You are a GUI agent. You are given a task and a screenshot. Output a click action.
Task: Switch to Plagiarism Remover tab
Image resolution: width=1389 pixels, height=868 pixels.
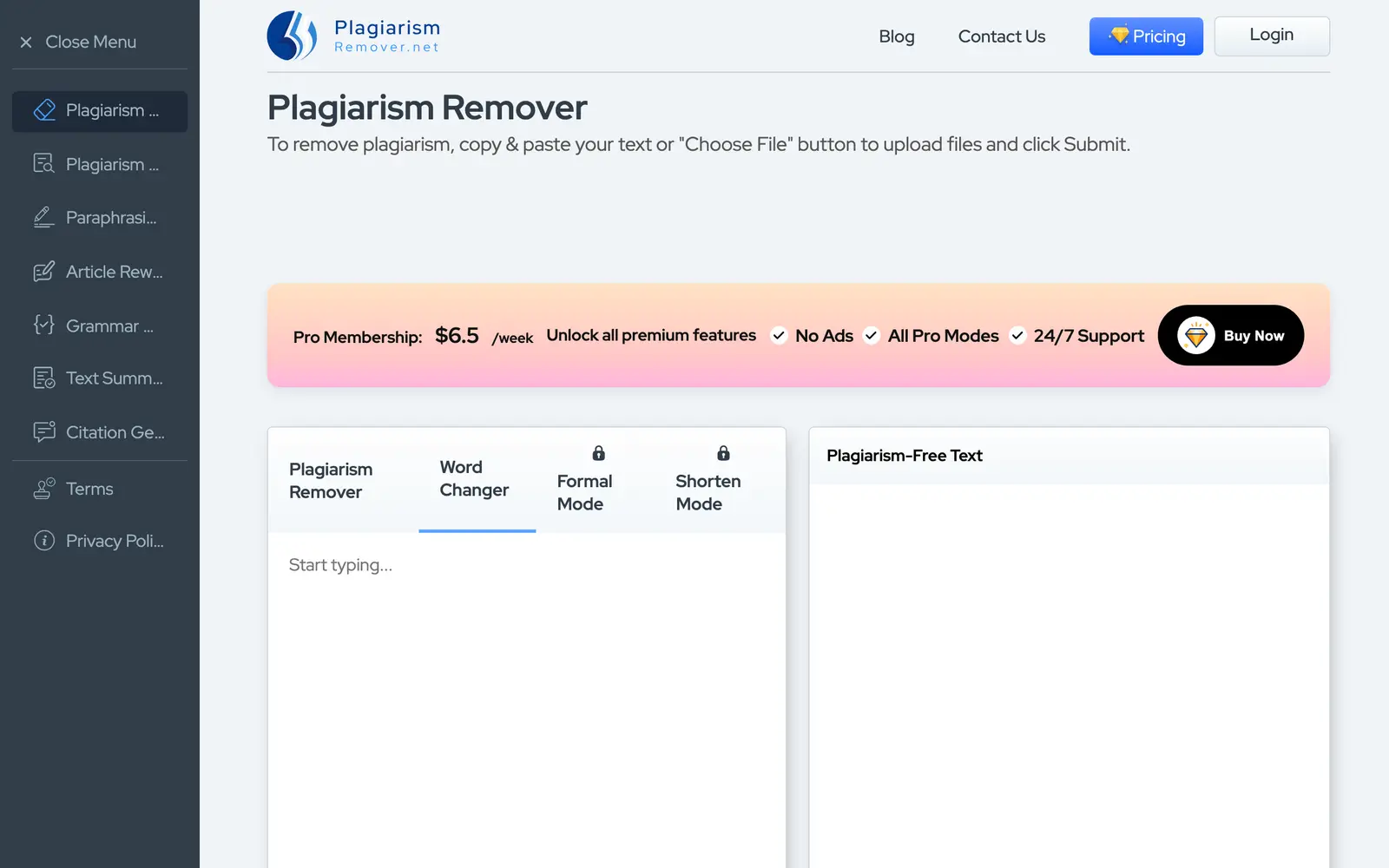tap(331, 480)
